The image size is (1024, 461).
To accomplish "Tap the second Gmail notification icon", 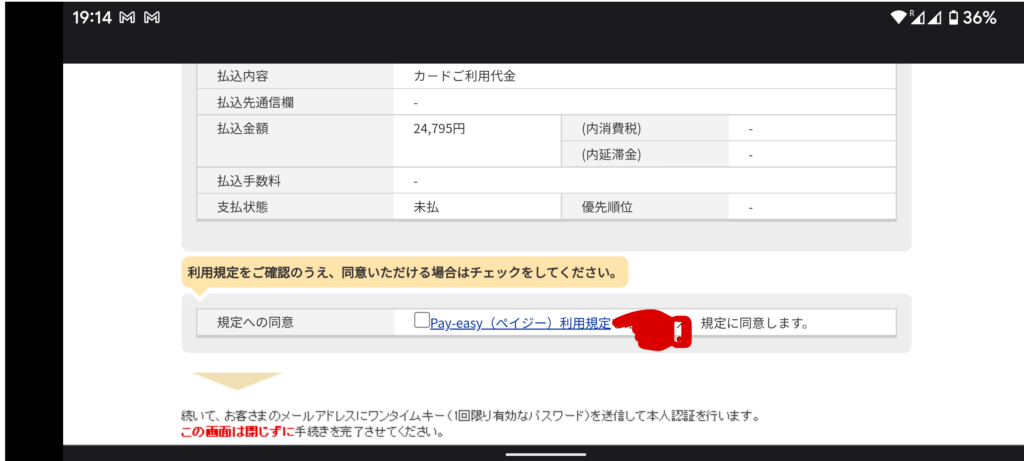I will [152, 18].
